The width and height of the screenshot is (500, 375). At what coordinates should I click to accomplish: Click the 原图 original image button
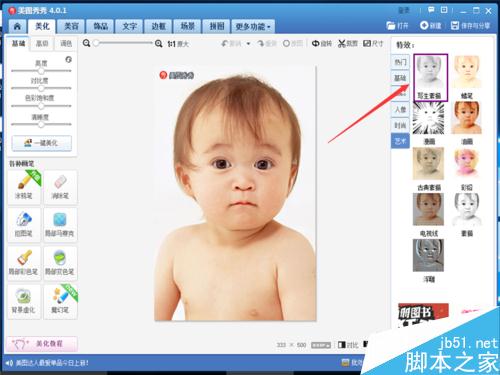(x=293, y=44)
